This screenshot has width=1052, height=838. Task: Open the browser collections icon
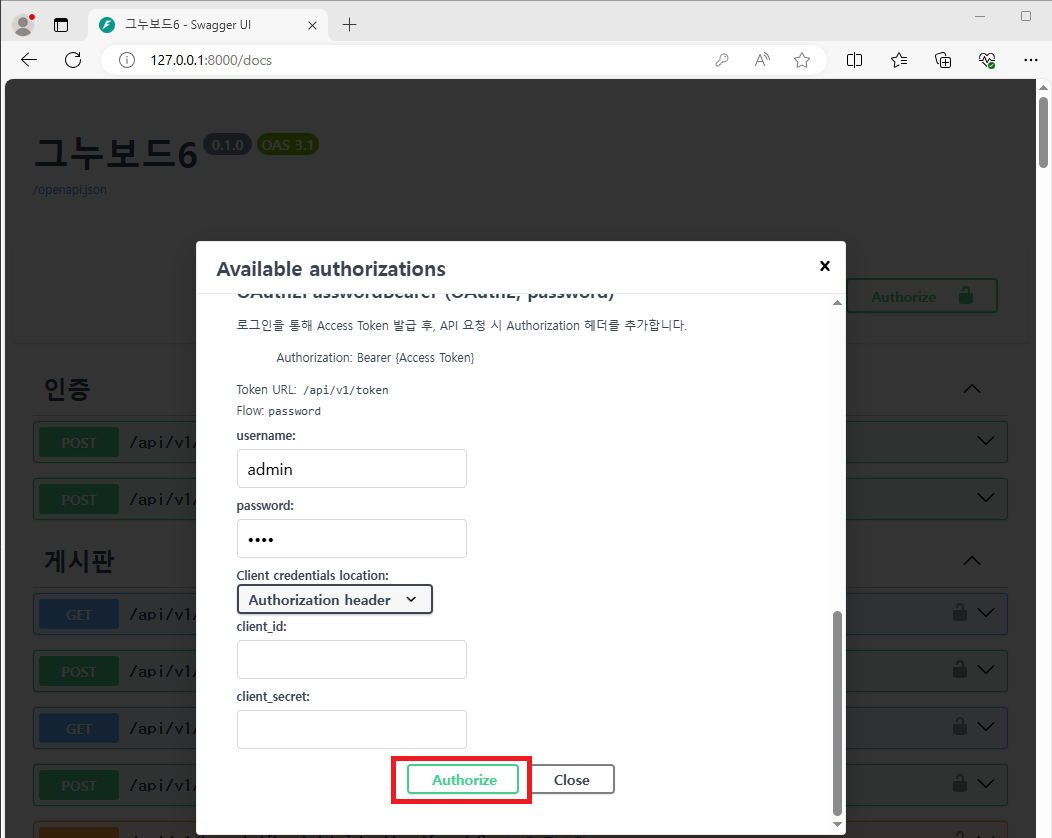[943, 60]
